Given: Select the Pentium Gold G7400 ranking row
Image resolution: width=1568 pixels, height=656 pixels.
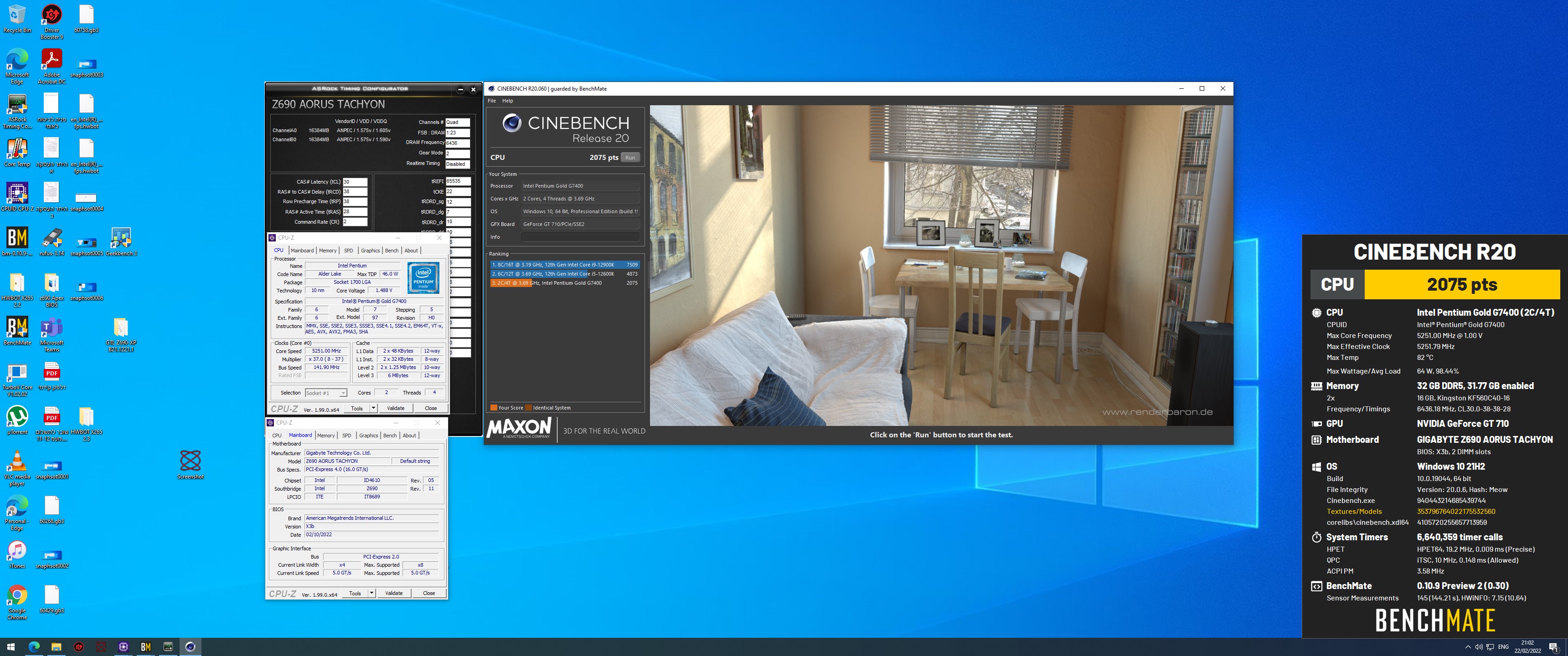Looking at the screenshot, I should tap(565, 283).
